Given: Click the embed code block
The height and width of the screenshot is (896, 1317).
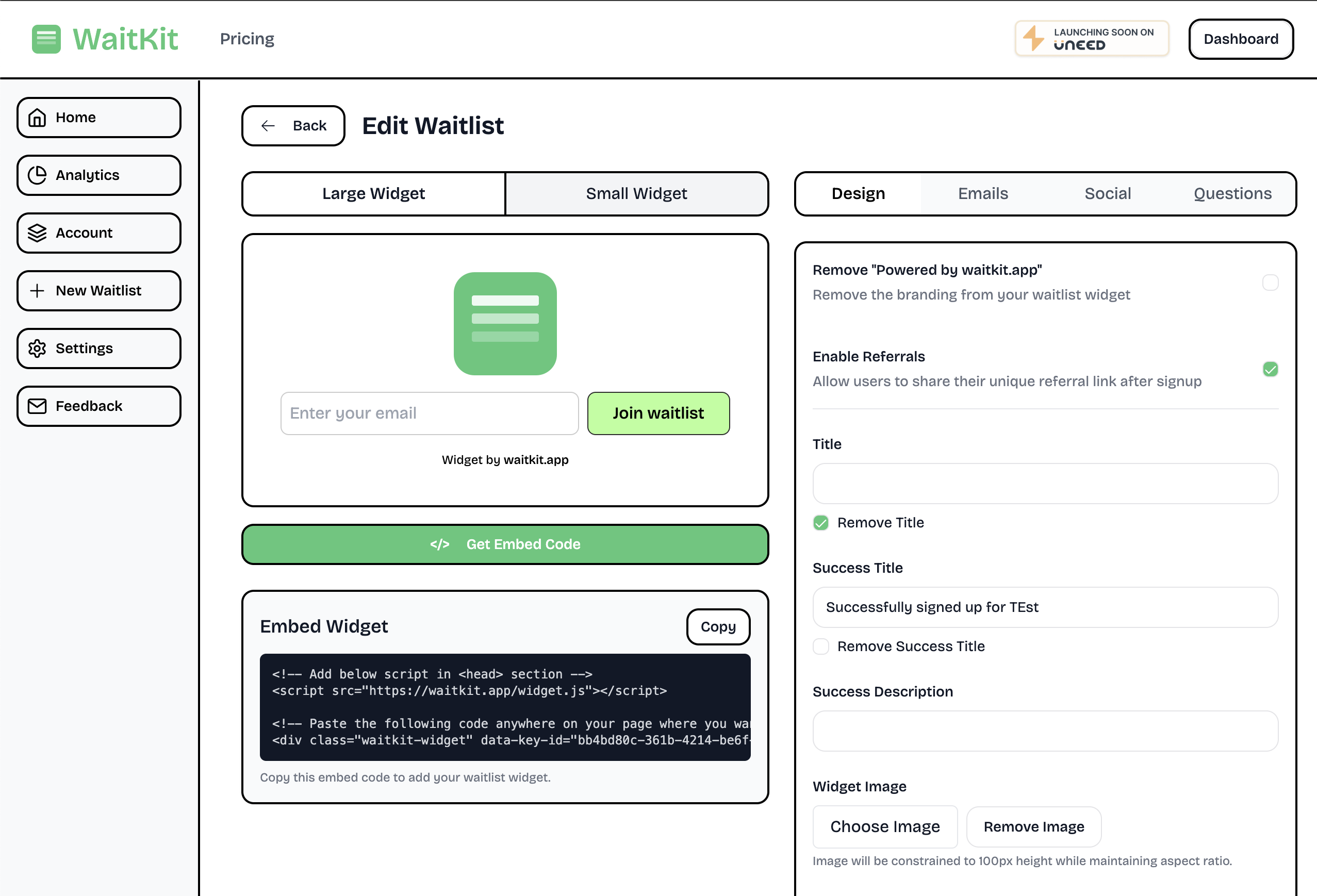Looking at the screenshot, I should (505, 707).
